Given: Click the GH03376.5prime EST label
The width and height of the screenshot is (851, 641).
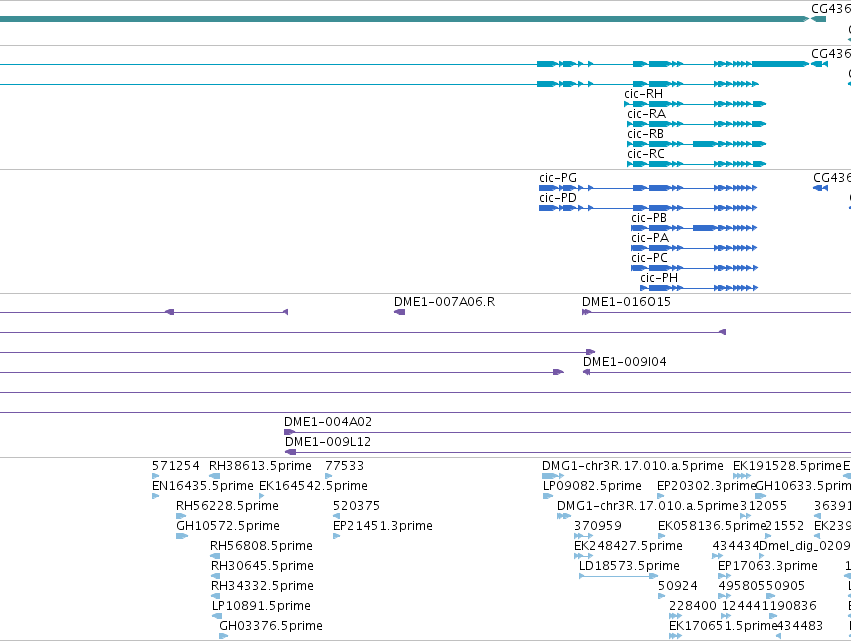Looking at the screenshot, I should pos(271,626).
